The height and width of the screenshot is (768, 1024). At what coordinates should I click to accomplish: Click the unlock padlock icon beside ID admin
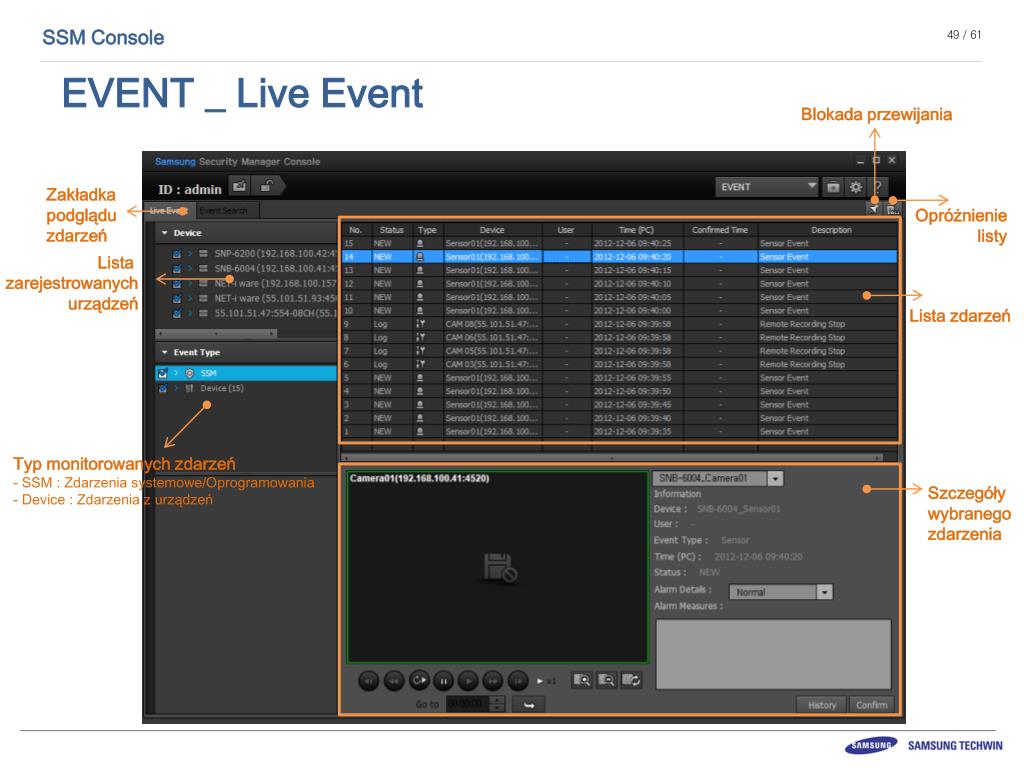pos(266,186)
